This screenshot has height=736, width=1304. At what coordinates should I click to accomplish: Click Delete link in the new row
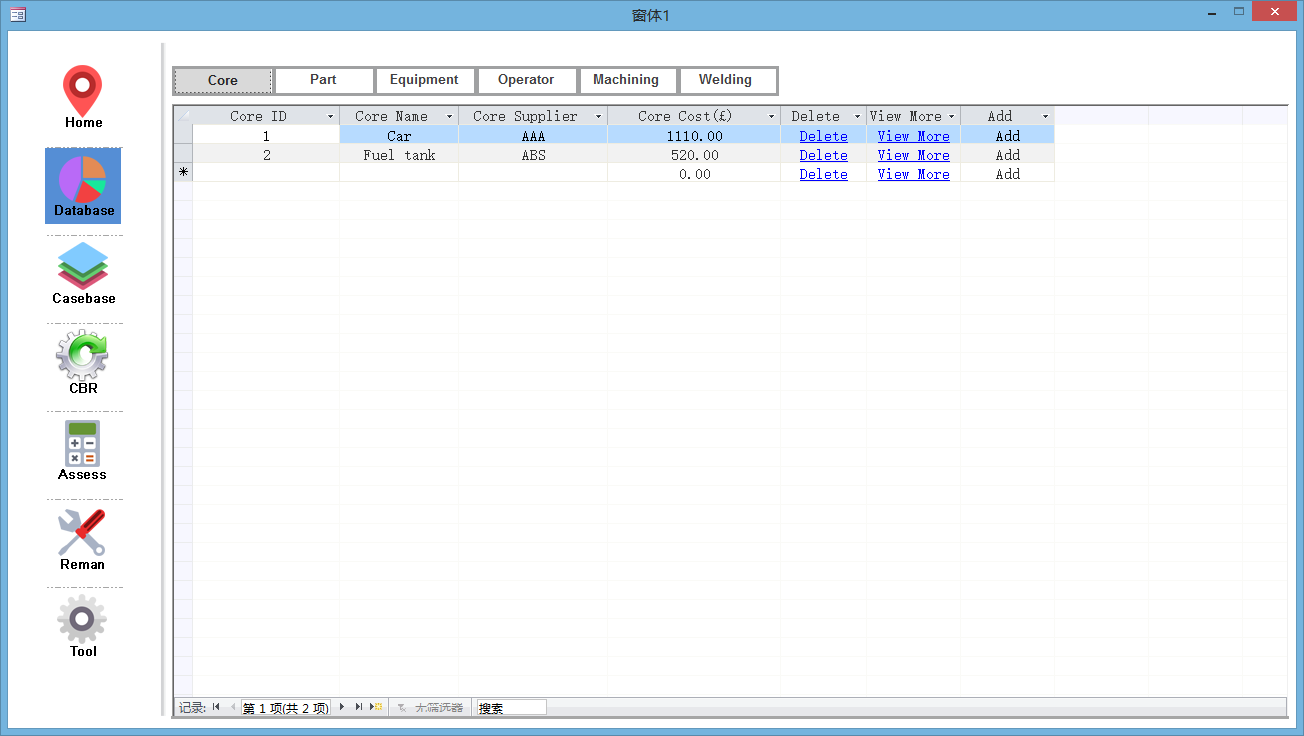823,174
